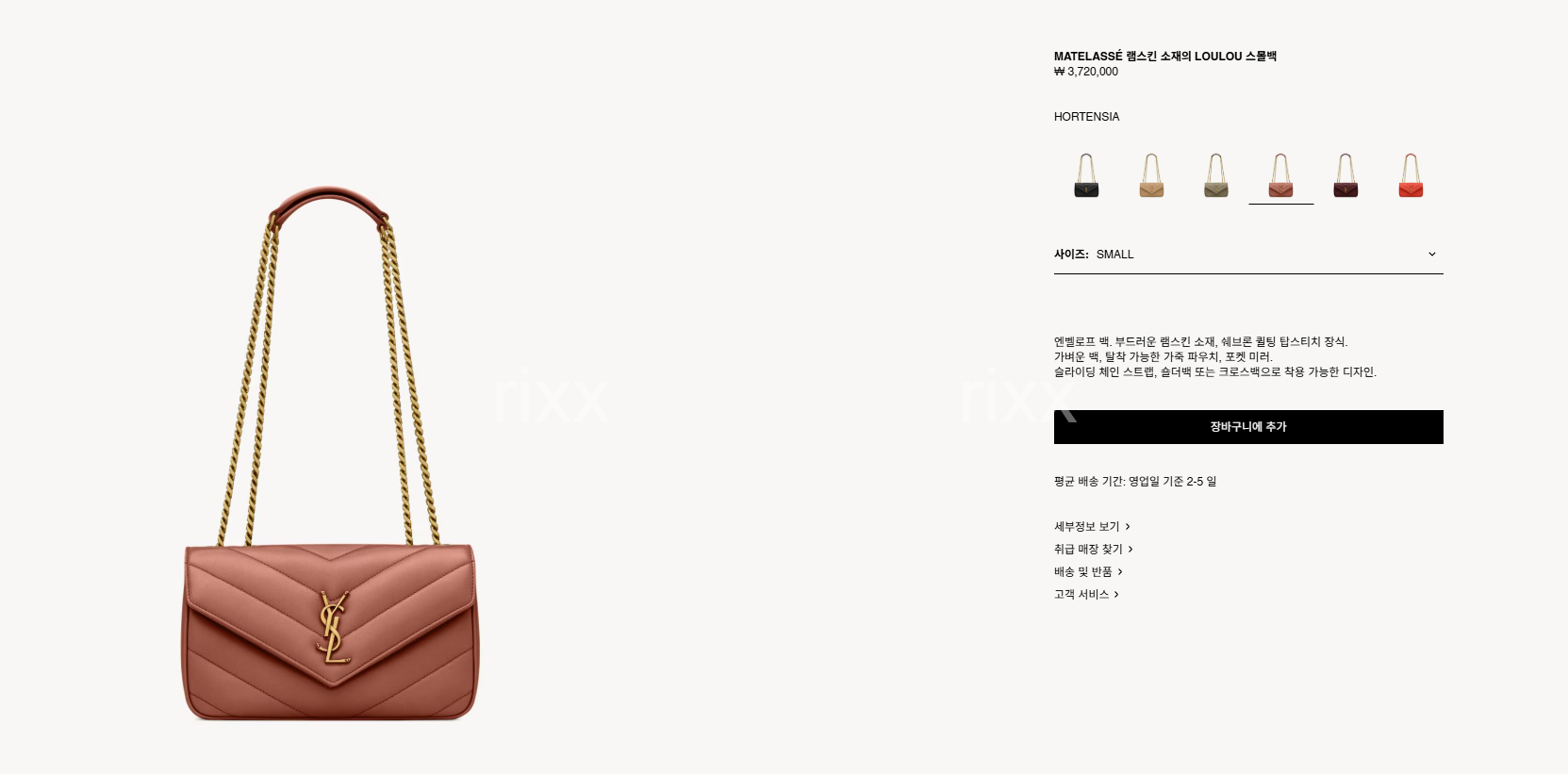1568x774 pixels.
Task: Click the chevron next to 고객 서비스
Action: pos(1115,595)
